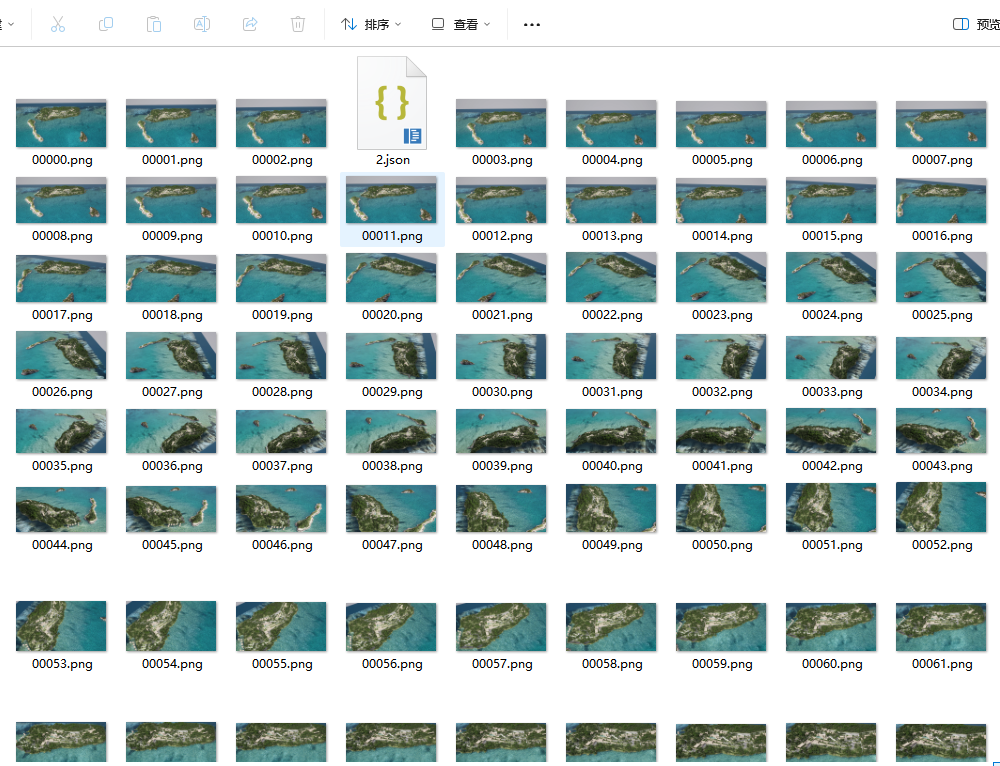
Task: Select thumbnail of 00057.png
Action: [x=501, y=627]
